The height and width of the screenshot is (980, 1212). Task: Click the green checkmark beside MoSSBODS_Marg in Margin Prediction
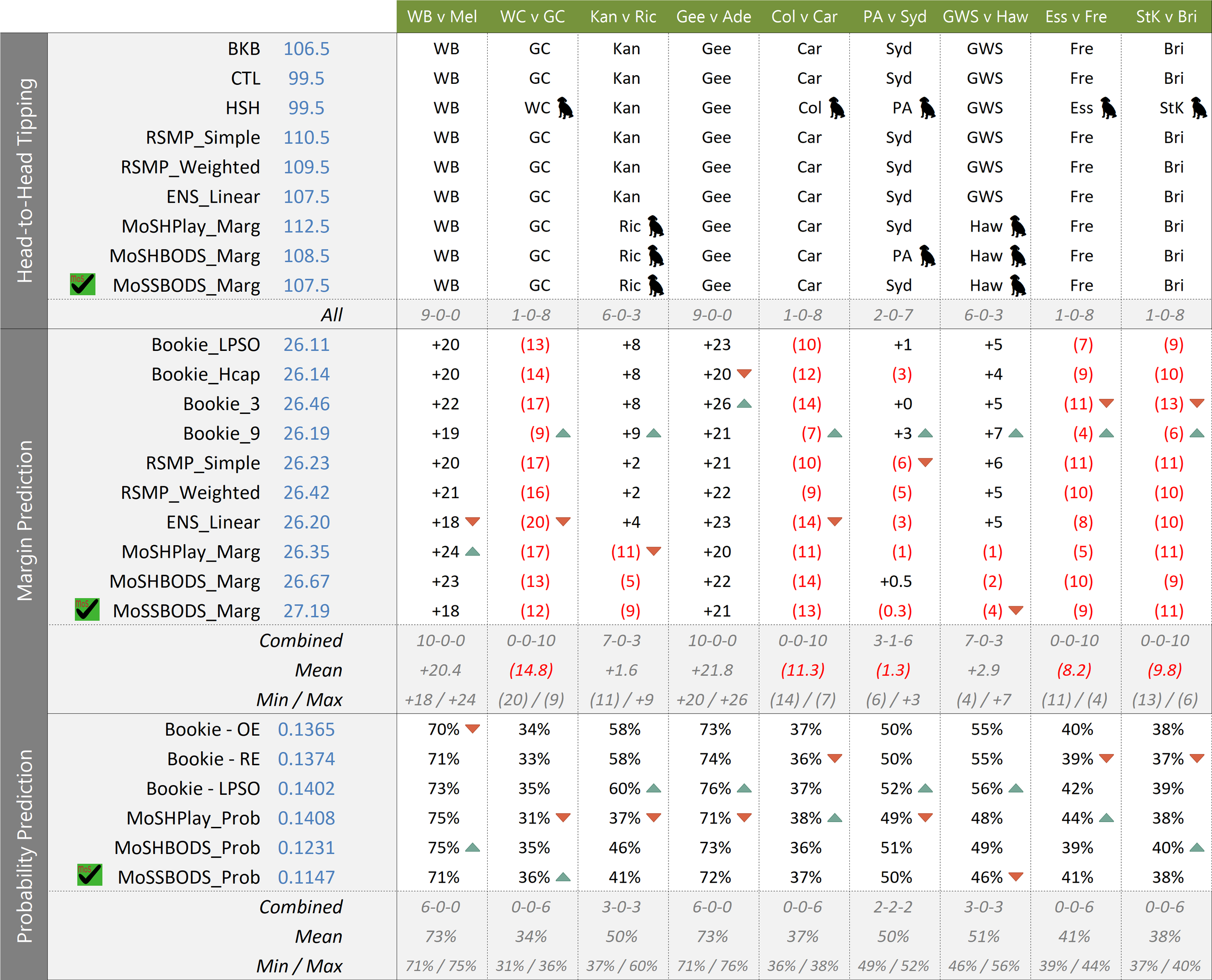[x=87, y=610]
